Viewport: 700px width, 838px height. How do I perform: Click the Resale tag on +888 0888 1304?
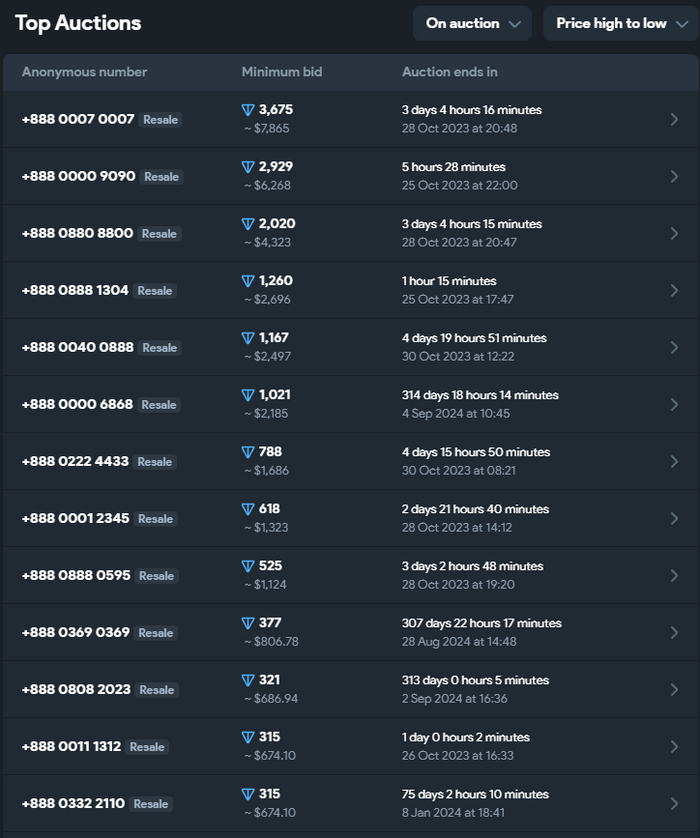[155, 290]
